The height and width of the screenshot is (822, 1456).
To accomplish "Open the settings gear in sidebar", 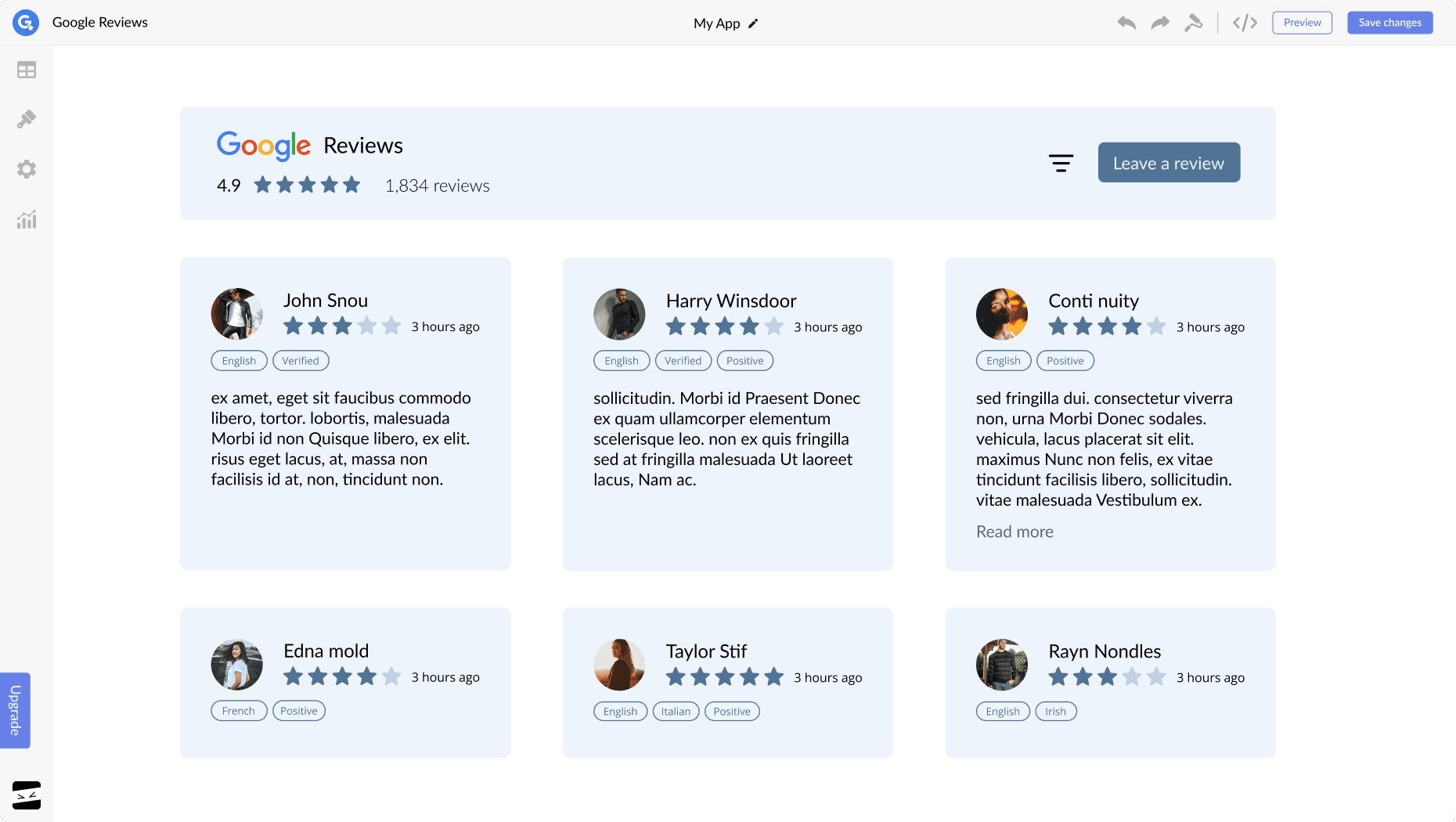I will (27, 169).
